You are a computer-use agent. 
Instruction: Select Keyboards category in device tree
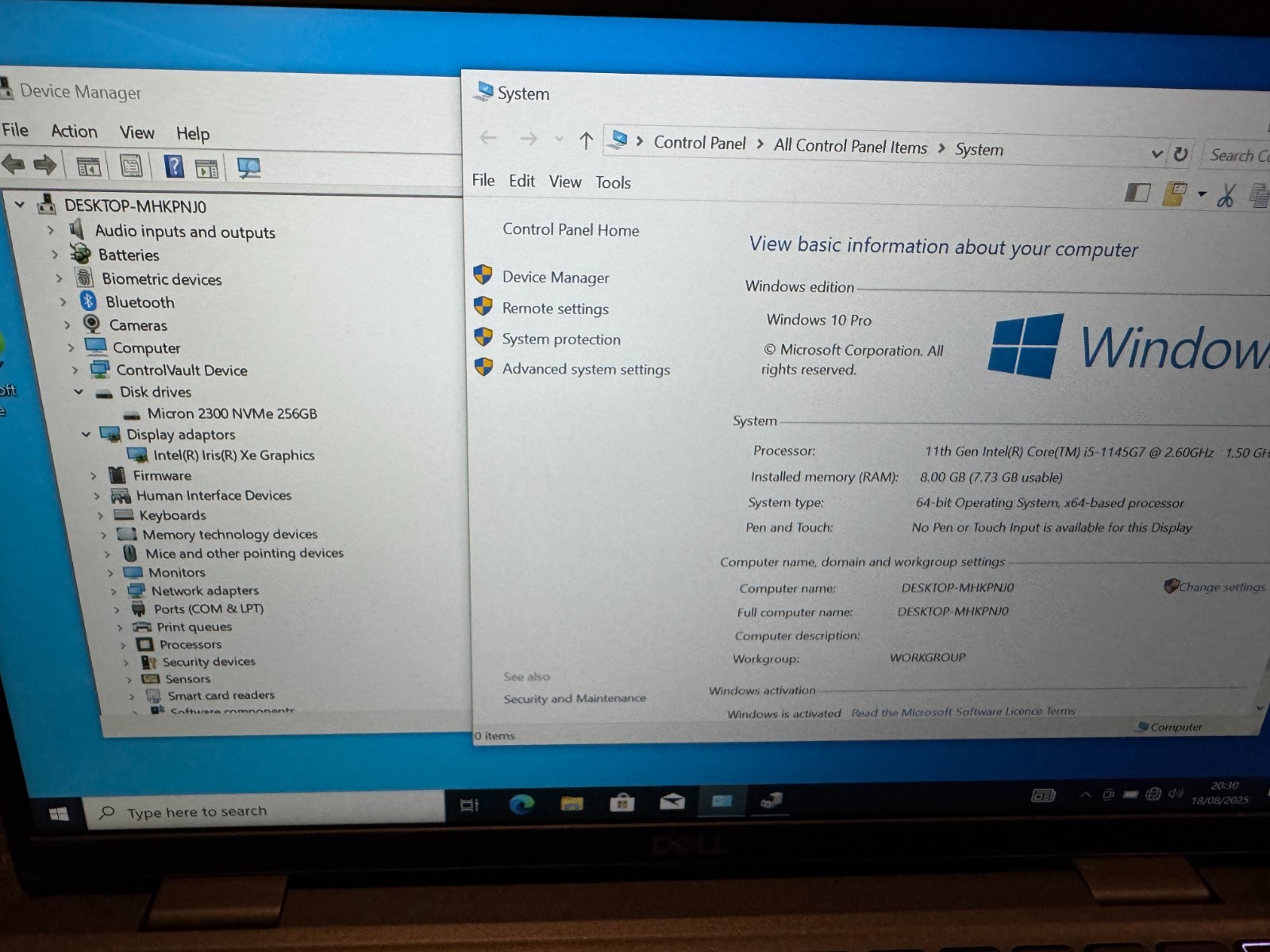pos(172,515)
